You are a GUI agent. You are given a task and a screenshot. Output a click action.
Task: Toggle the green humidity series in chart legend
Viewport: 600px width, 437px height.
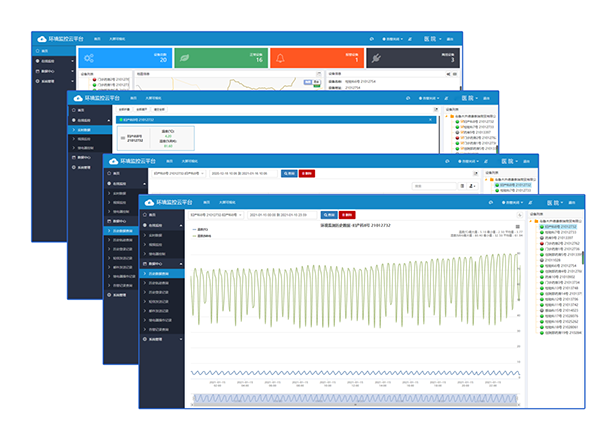pos(201,236)
